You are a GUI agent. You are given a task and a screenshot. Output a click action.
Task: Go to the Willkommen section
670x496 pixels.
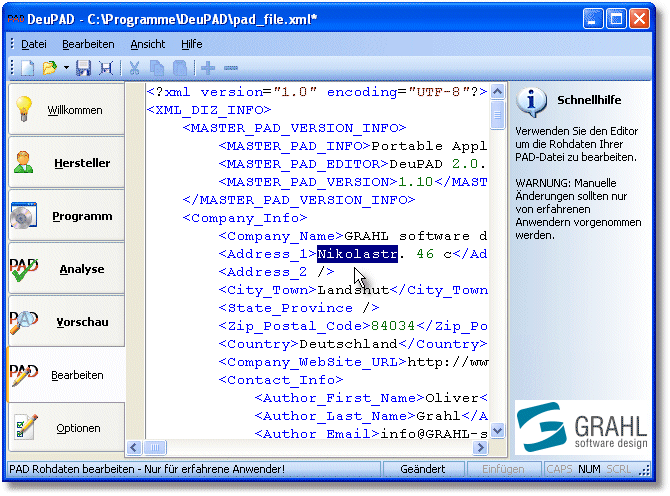coord(66,109)
